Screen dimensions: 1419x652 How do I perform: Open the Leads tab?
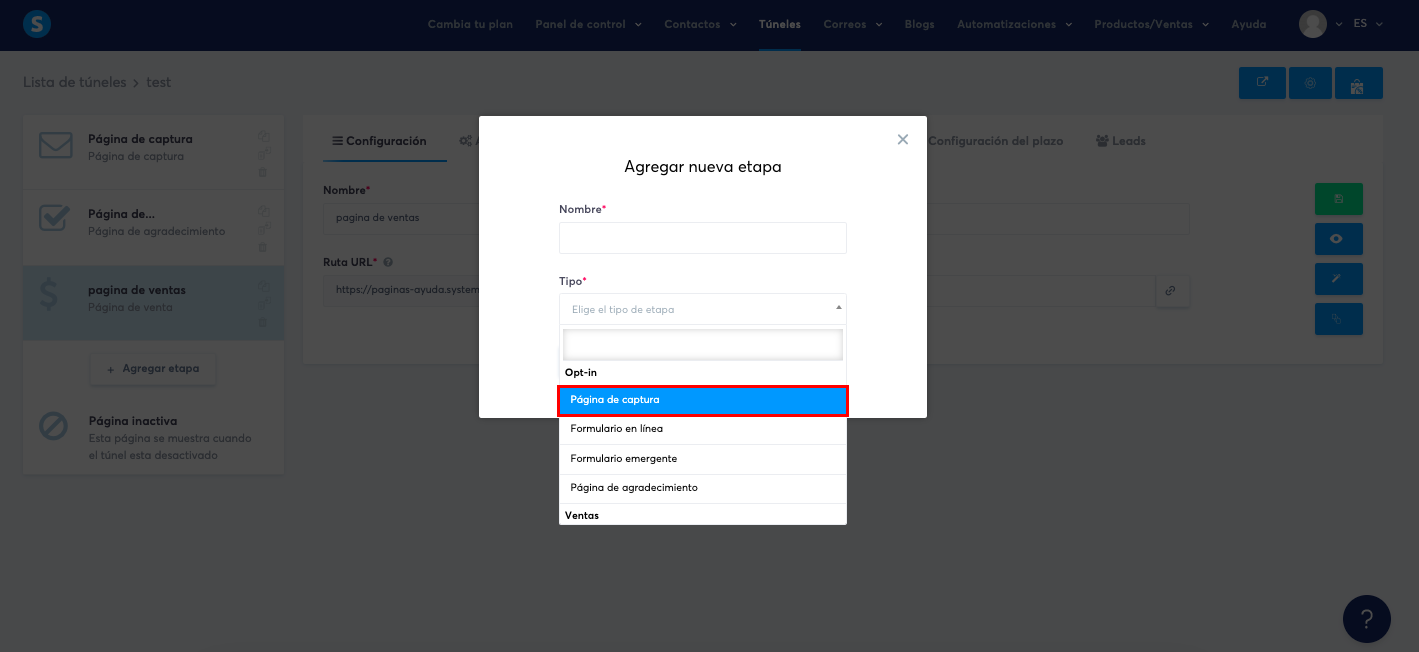pos(1120,142)
